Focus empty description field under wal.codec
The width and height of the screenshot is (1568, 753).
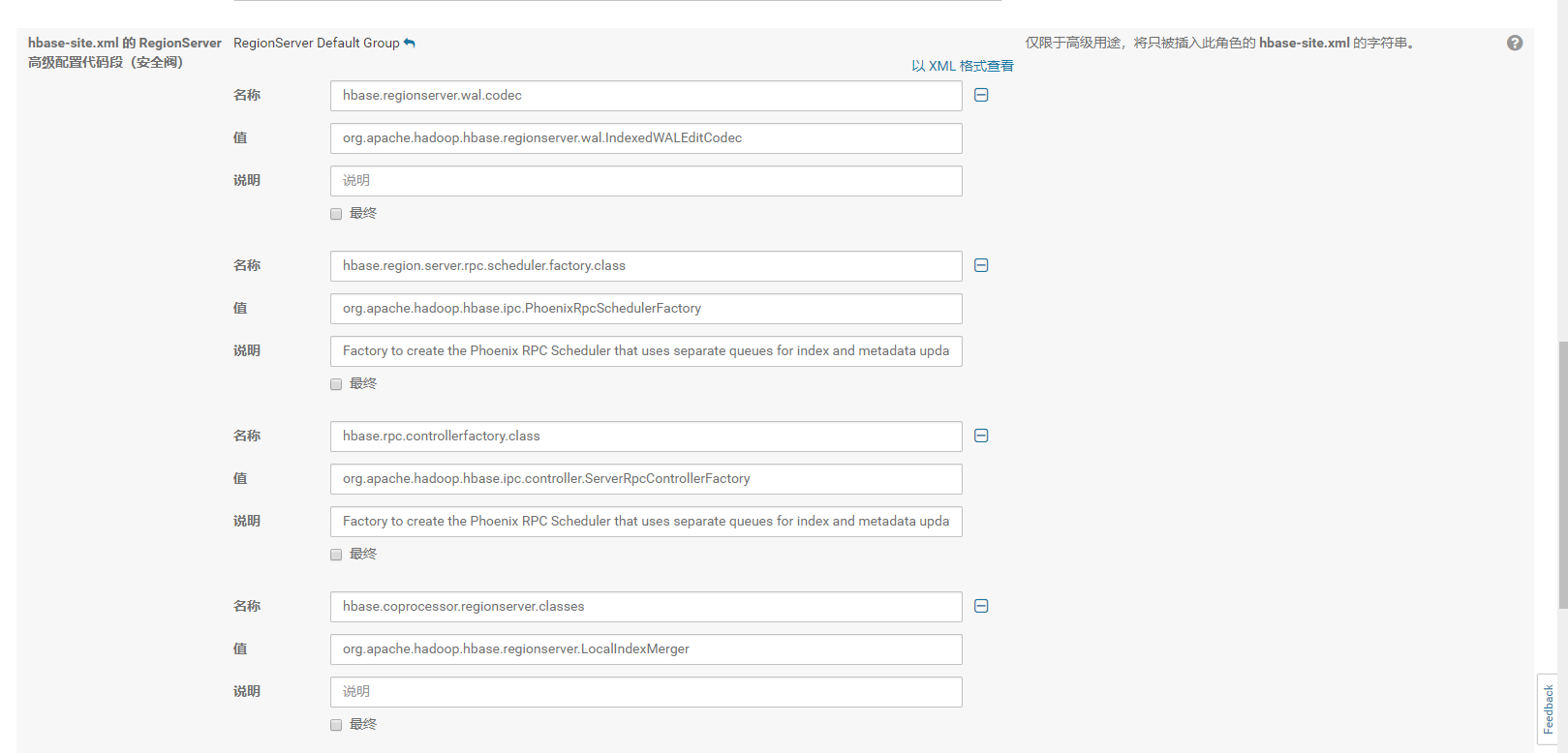click(646, 181)
